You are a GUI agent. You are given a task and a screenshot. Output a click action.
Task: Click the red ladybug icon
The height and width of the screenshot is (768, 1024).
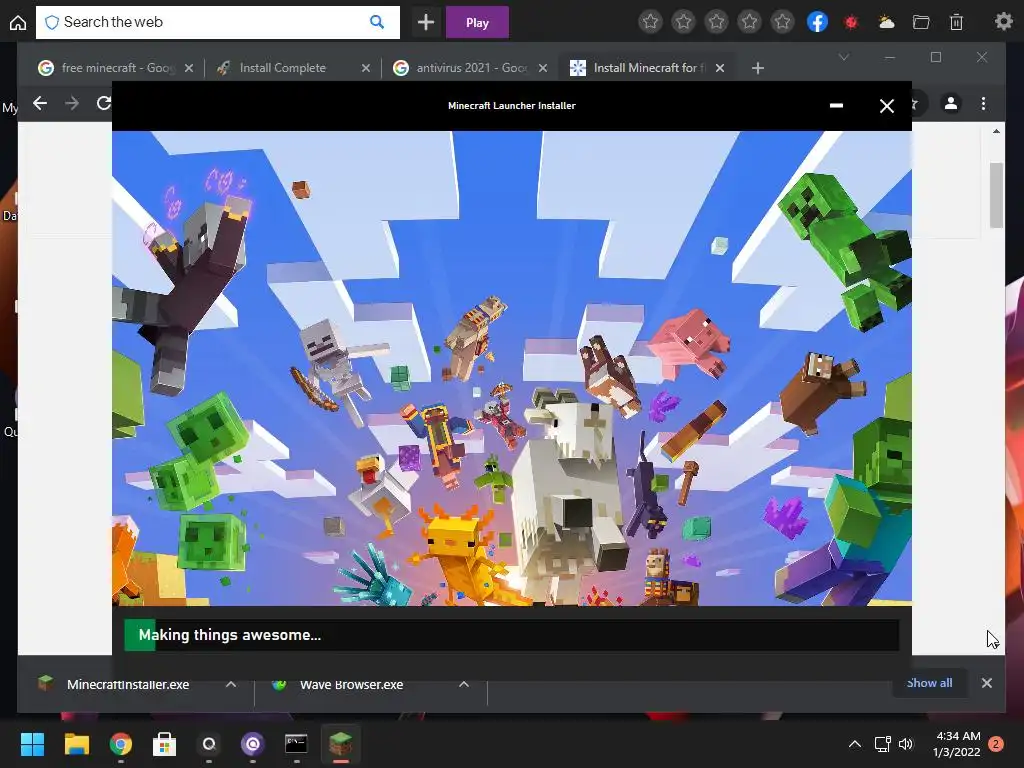coord(851,23)
